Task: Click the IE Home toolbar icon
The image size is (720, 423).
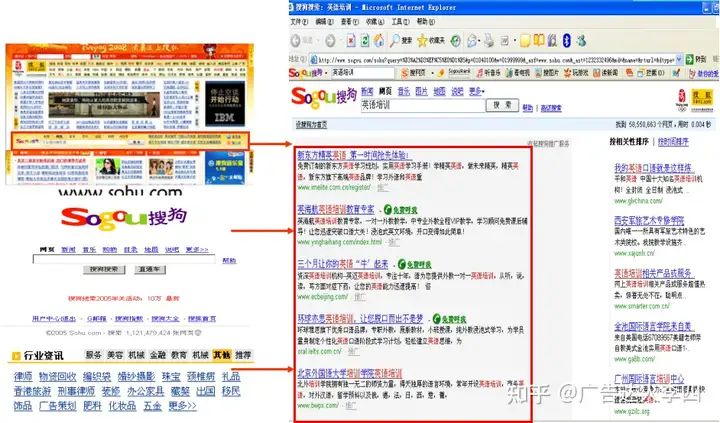Action: (x=379, y=41)
